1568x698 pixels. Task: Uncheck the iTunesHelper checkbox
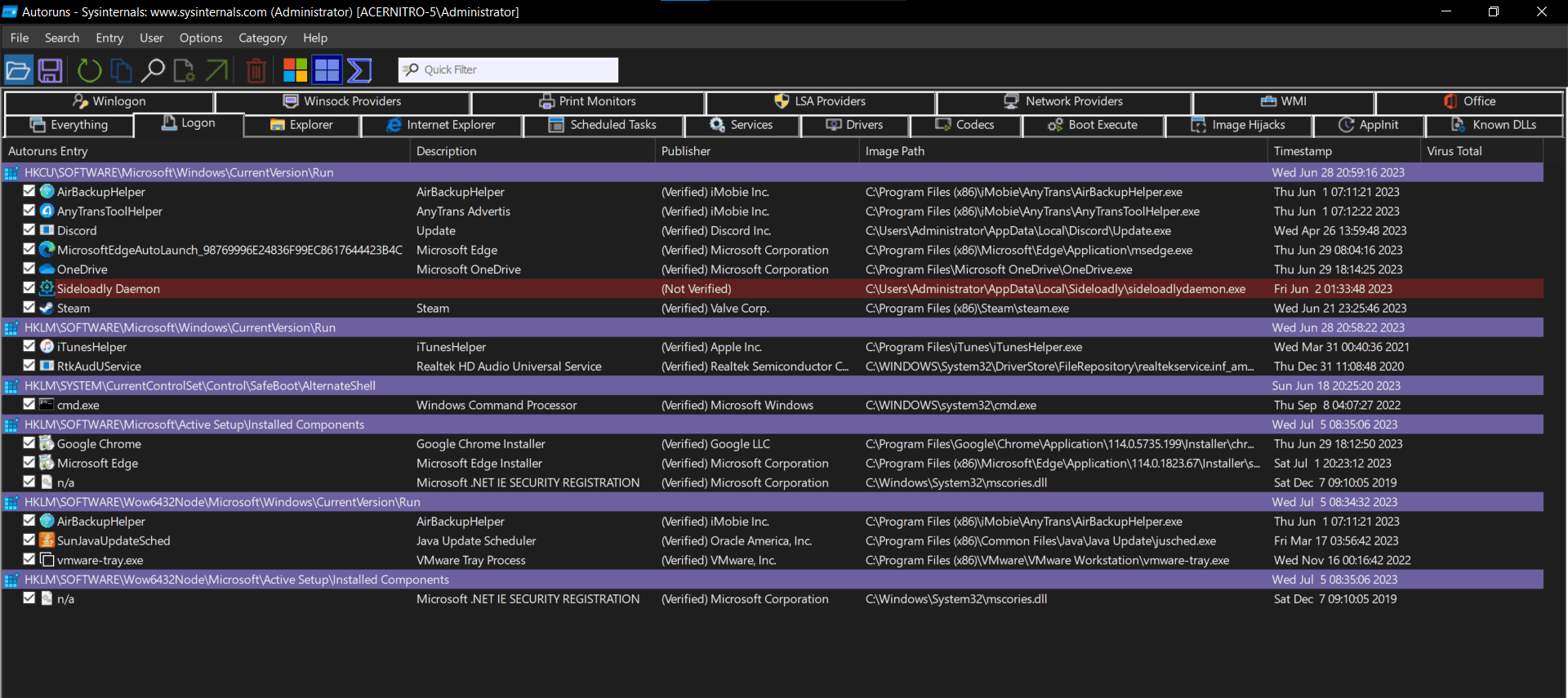coord(29,345)
